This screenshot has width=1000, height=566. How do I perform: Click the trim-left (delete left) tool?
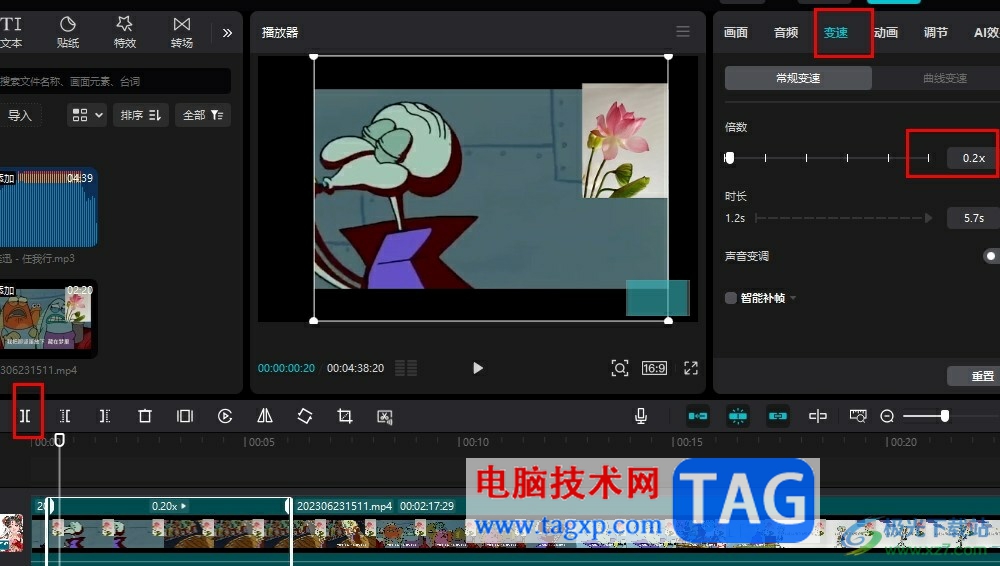(x=65, y=416)
